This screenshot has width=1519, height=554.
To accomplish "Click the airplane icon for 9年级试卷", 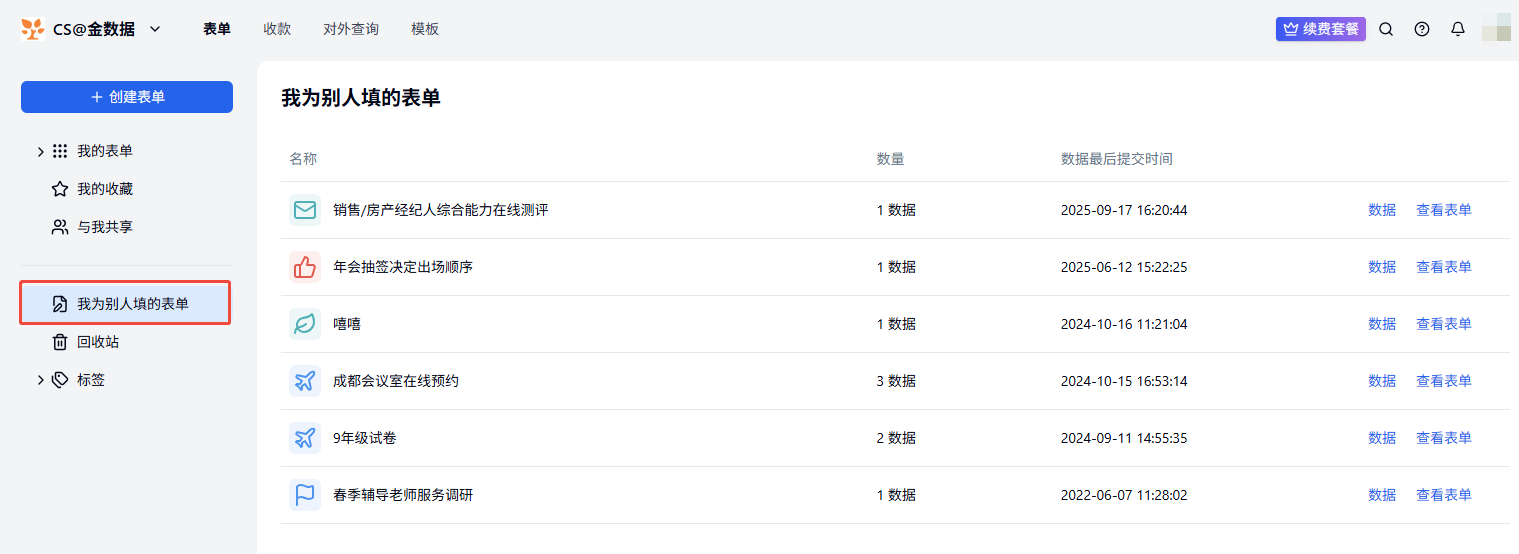I will coord(305,438).
